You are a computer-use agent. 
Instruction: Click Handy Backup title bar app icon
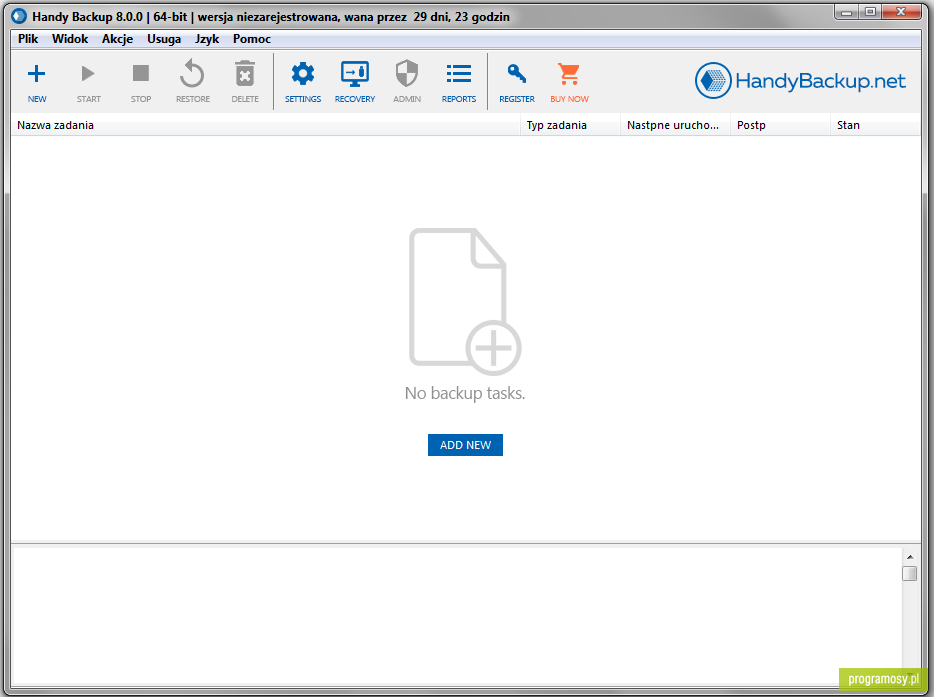pyautogui.click(x=20, y=16)
